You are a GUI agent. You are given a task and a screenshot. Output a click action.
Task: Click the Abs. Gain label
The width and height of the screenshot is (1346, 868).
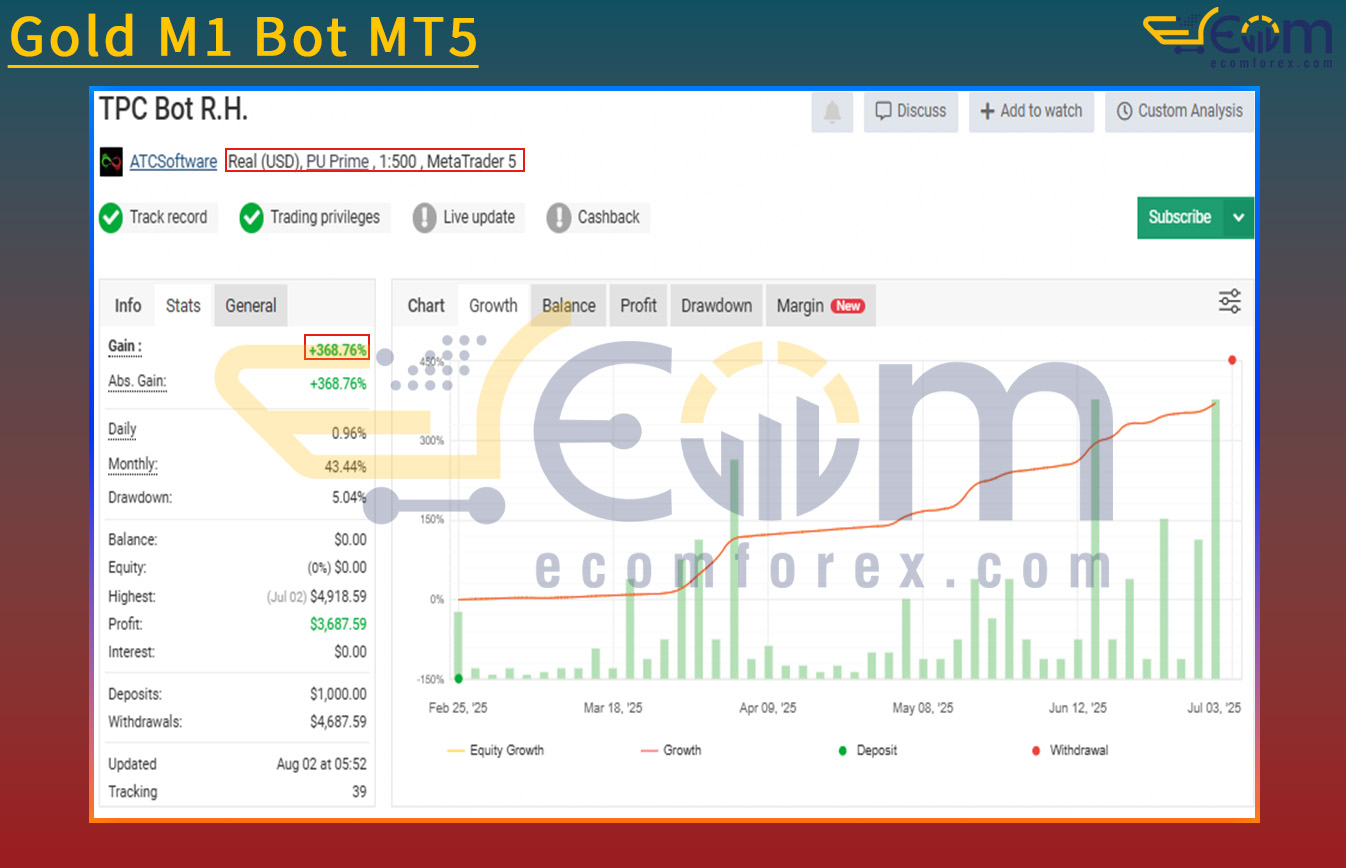[x=138, y=382]
